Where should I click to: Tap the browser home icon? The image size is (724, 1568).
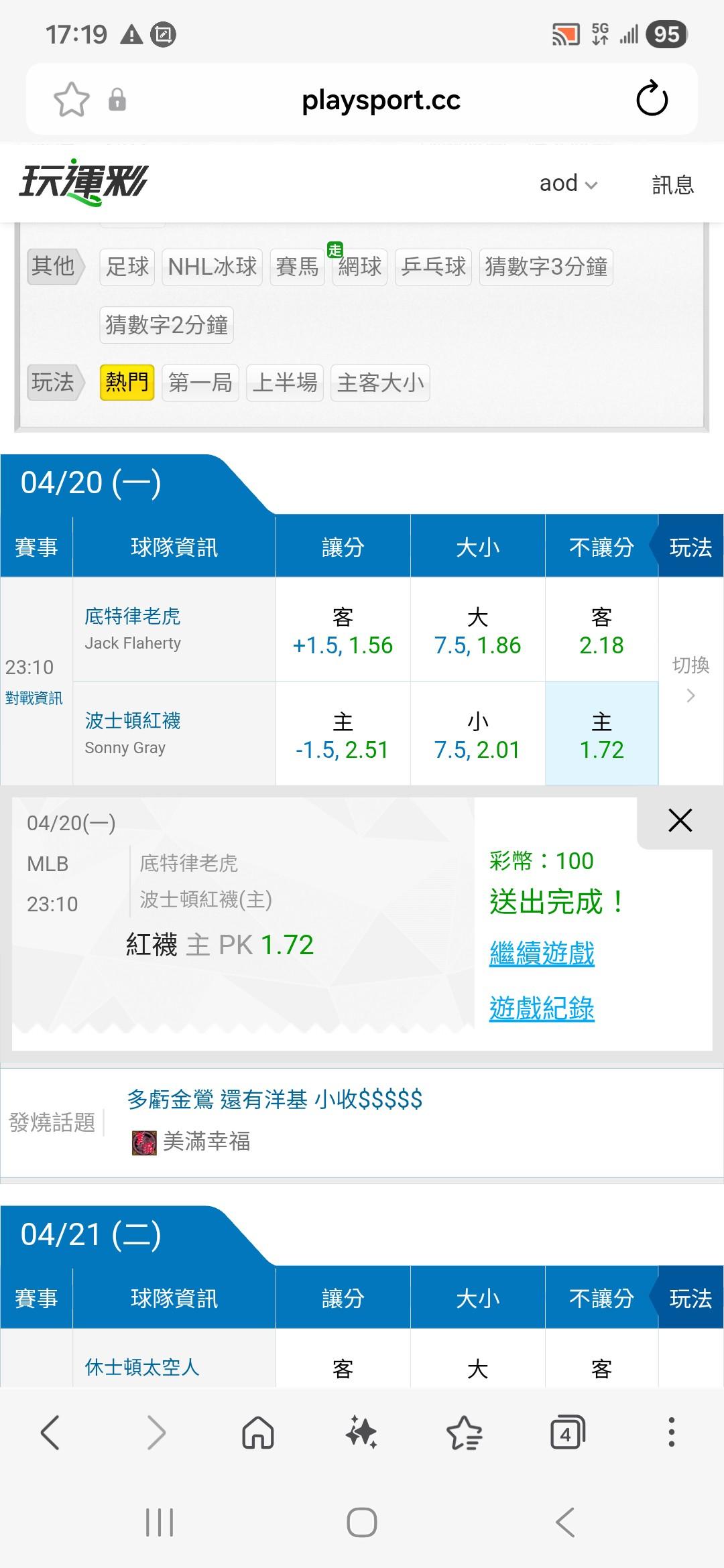click(258, 1433)
